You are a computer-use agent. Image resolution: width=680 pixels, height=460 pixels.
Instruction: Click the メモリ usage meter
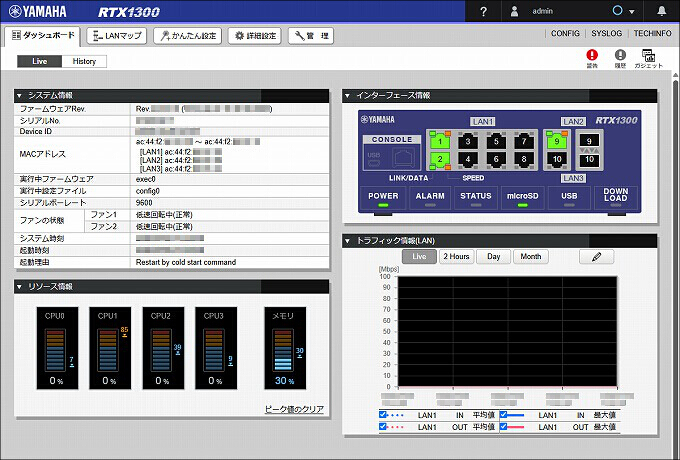[x=285, y=348]
